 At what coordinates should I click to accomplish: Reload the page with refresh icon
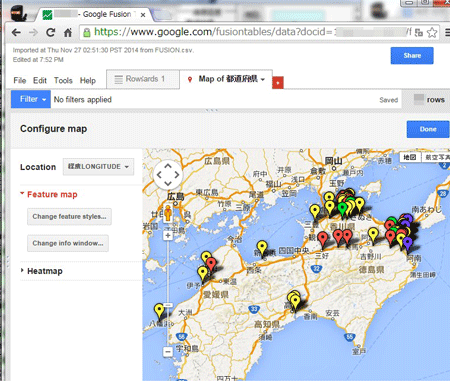coord(51,32)
